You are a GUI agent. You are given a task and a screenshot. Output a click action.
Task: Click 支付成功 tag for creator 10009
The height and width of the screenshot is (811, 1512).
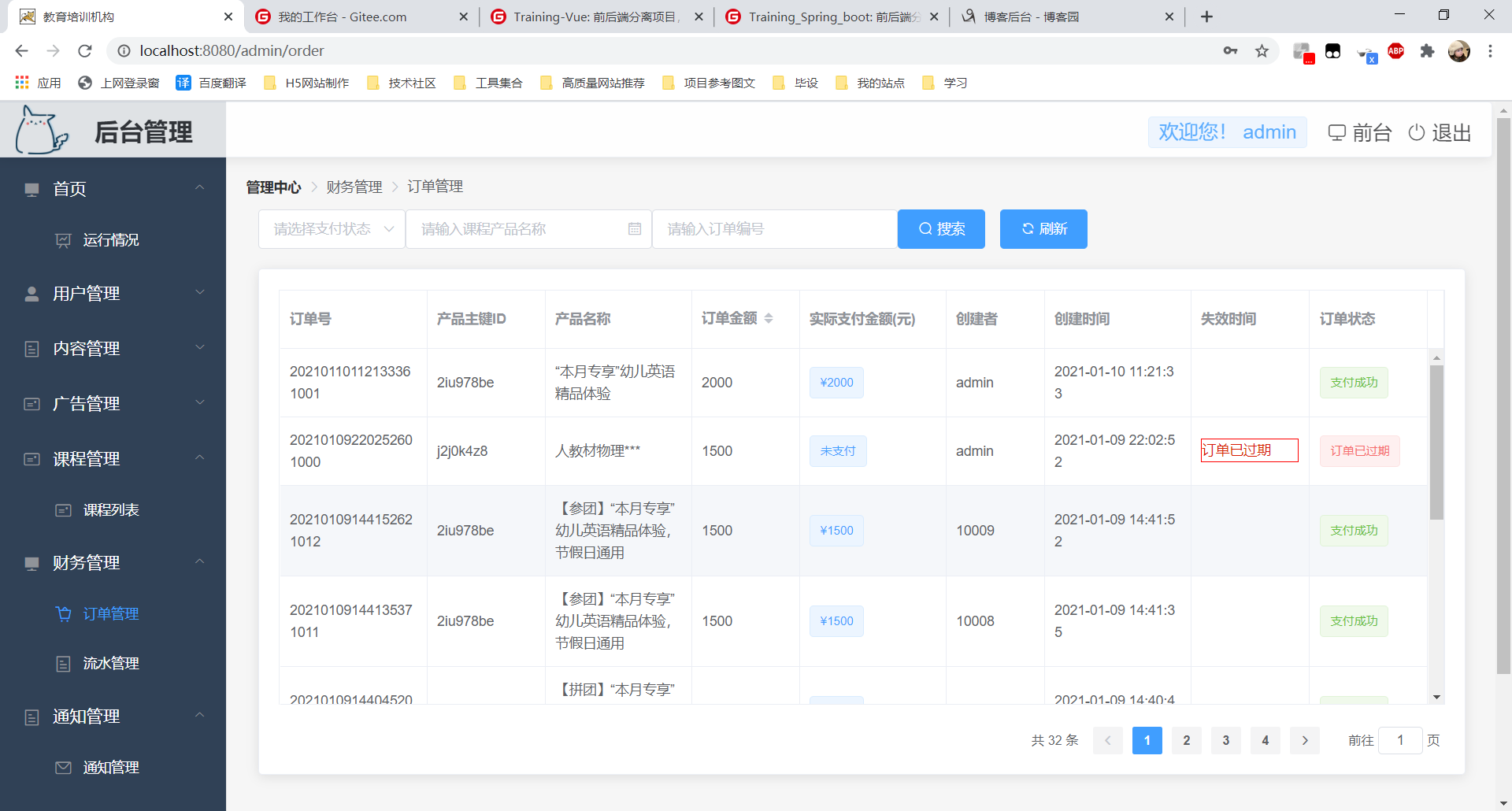click(x=1354, y=531)
